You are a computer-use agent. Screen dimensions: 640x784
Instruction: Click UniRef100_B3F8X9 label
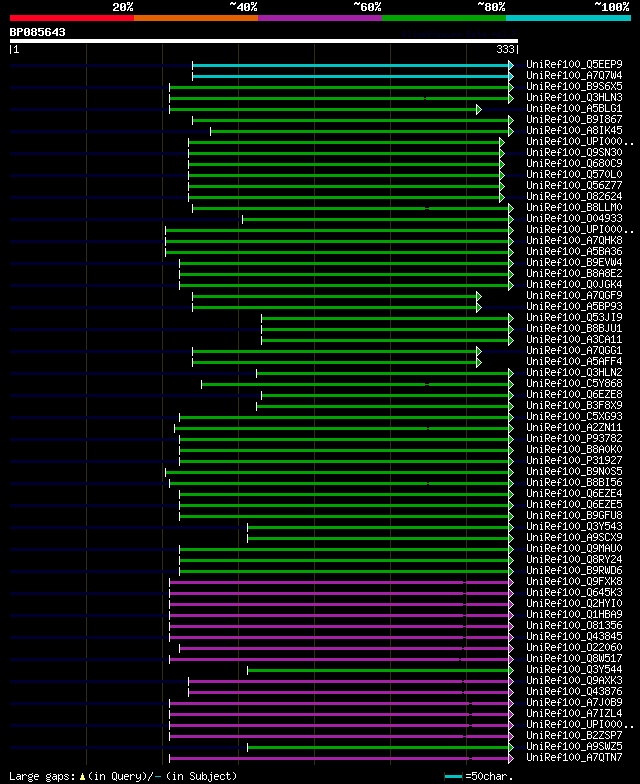coord(574,406)
